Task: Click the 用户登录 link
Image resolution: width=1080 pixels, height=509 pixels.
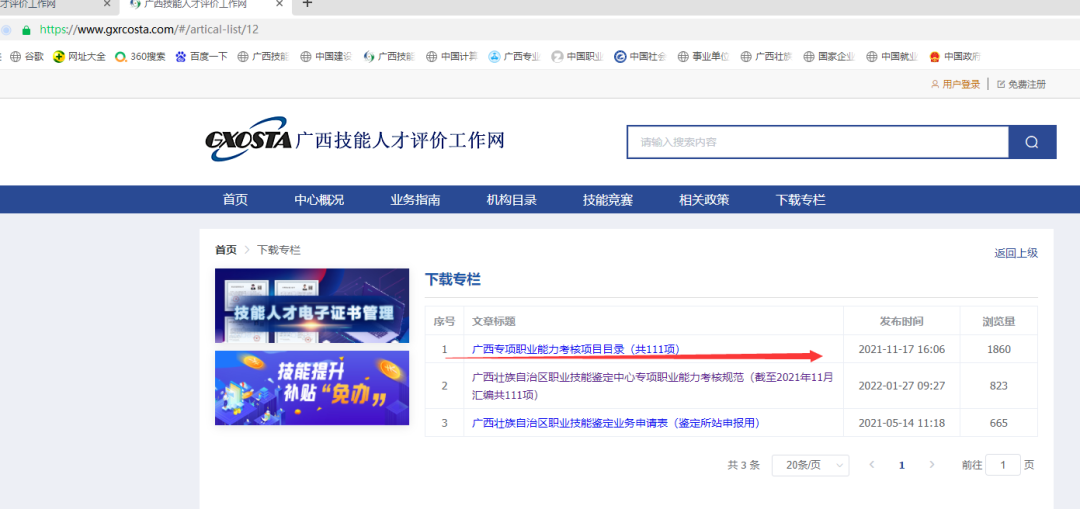Action: pos(960,84)
